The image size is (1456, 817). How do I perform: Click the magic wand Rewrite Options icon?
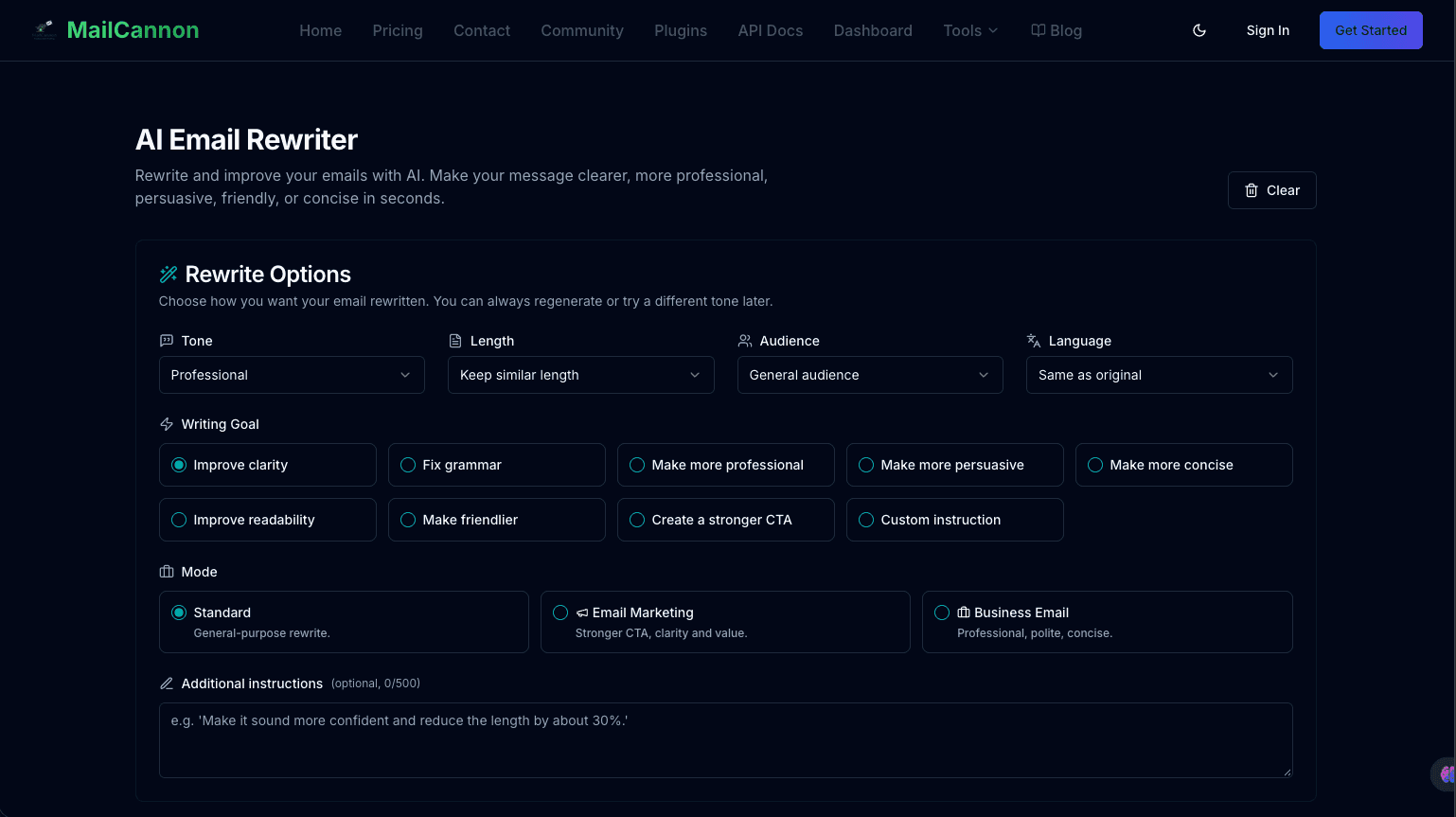coord(169,275)
